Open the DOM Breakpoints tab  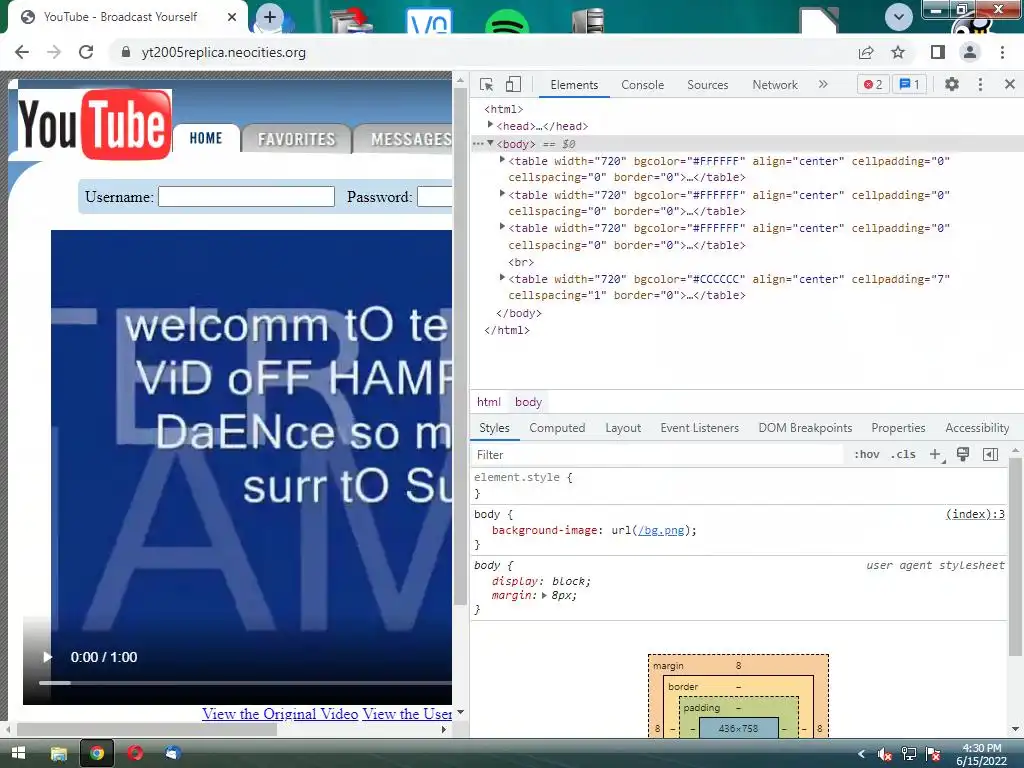click(x=805, y=428)
